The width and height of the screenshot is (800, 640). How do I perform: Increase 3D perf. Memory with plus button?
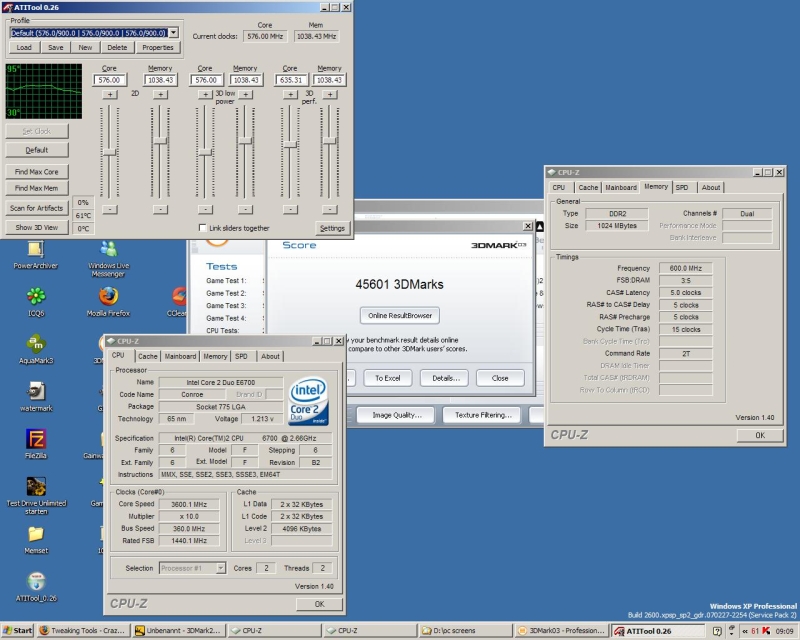[330, 94]
